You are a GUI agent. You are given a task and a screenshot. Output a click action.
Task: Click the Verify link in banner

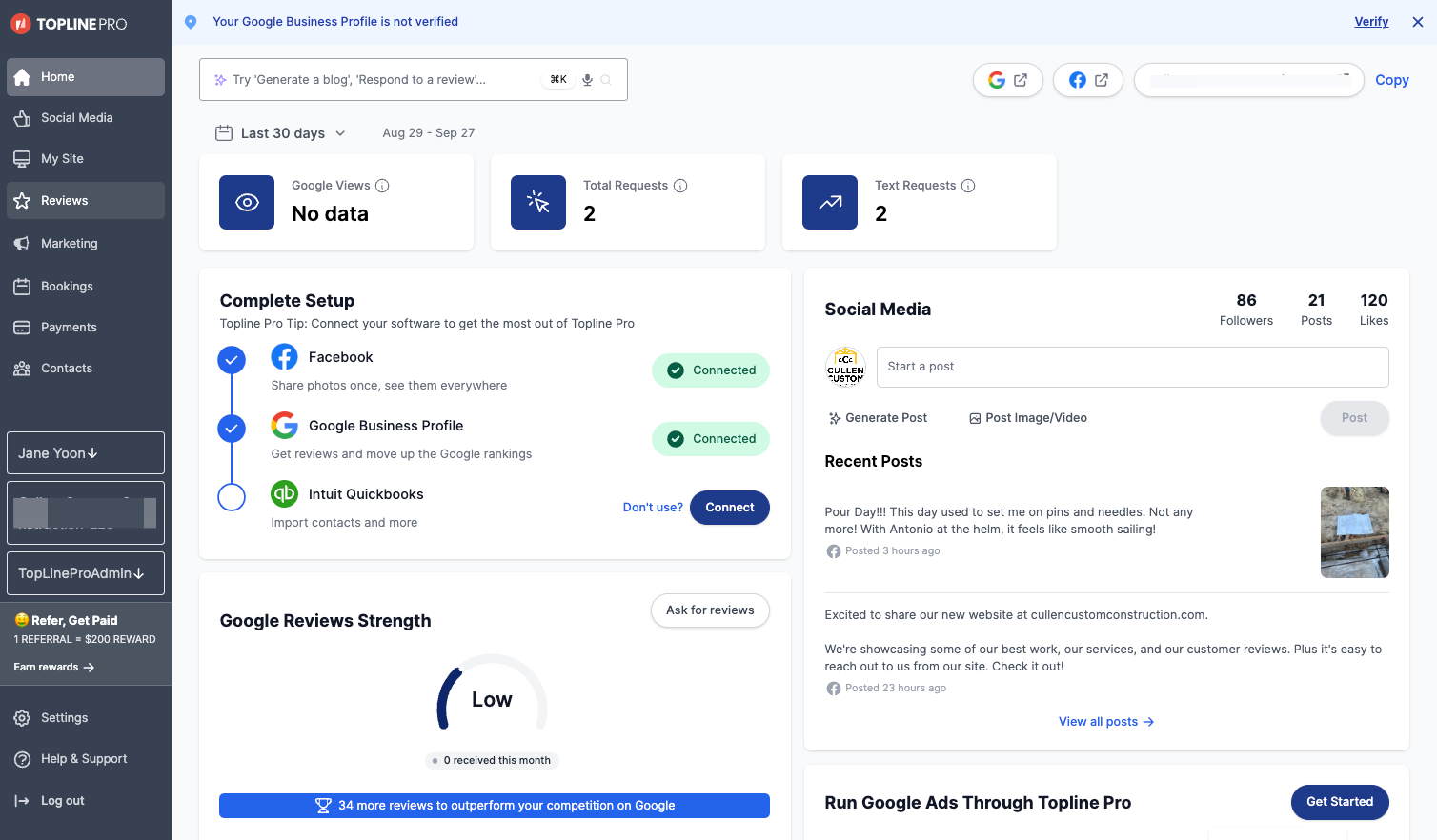click(1371, 22)
